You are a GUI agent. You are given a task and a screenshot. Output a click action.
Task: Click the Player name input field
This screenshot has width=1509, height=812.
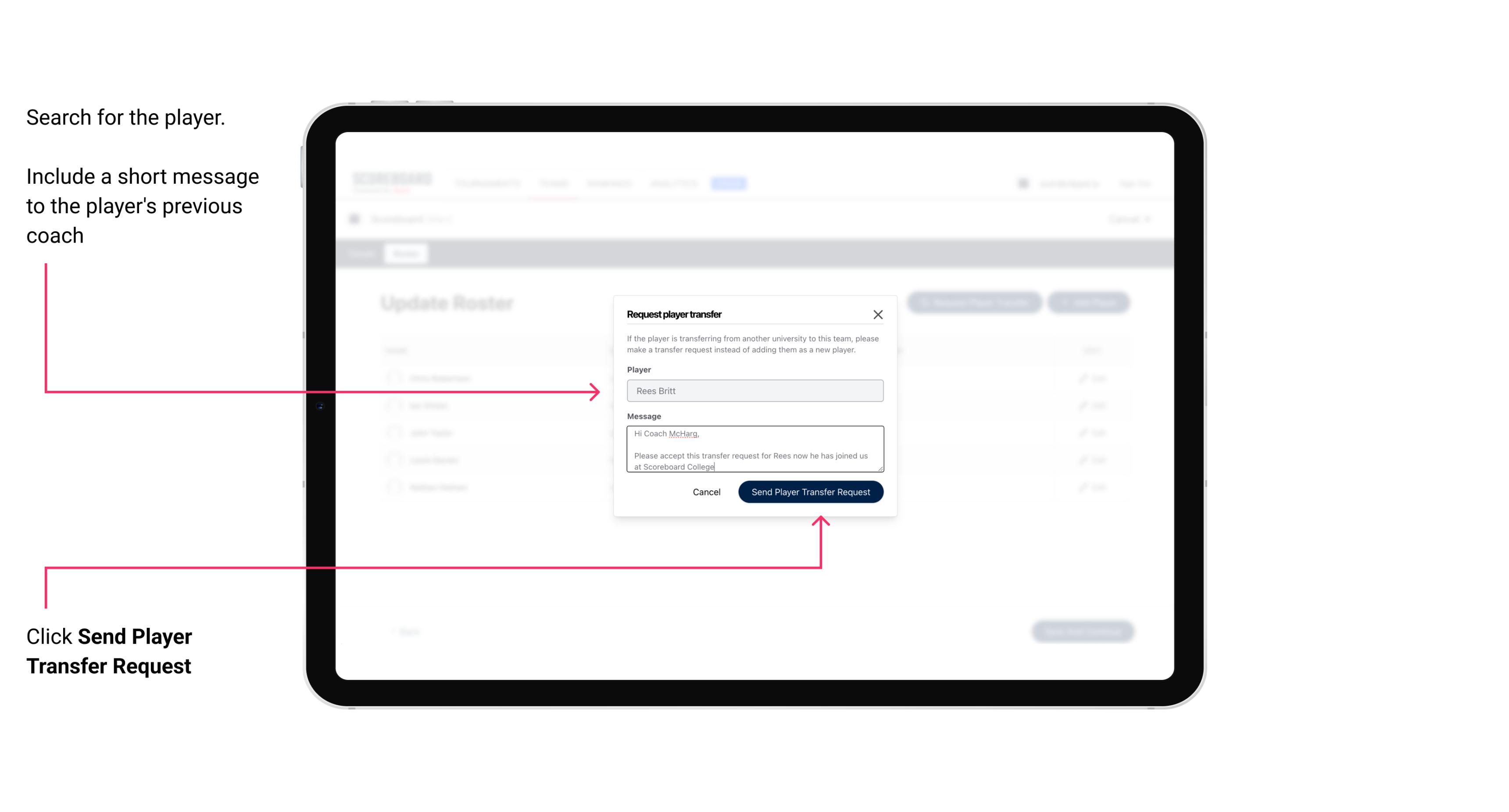pyautogui.click(x=753, y=391)
